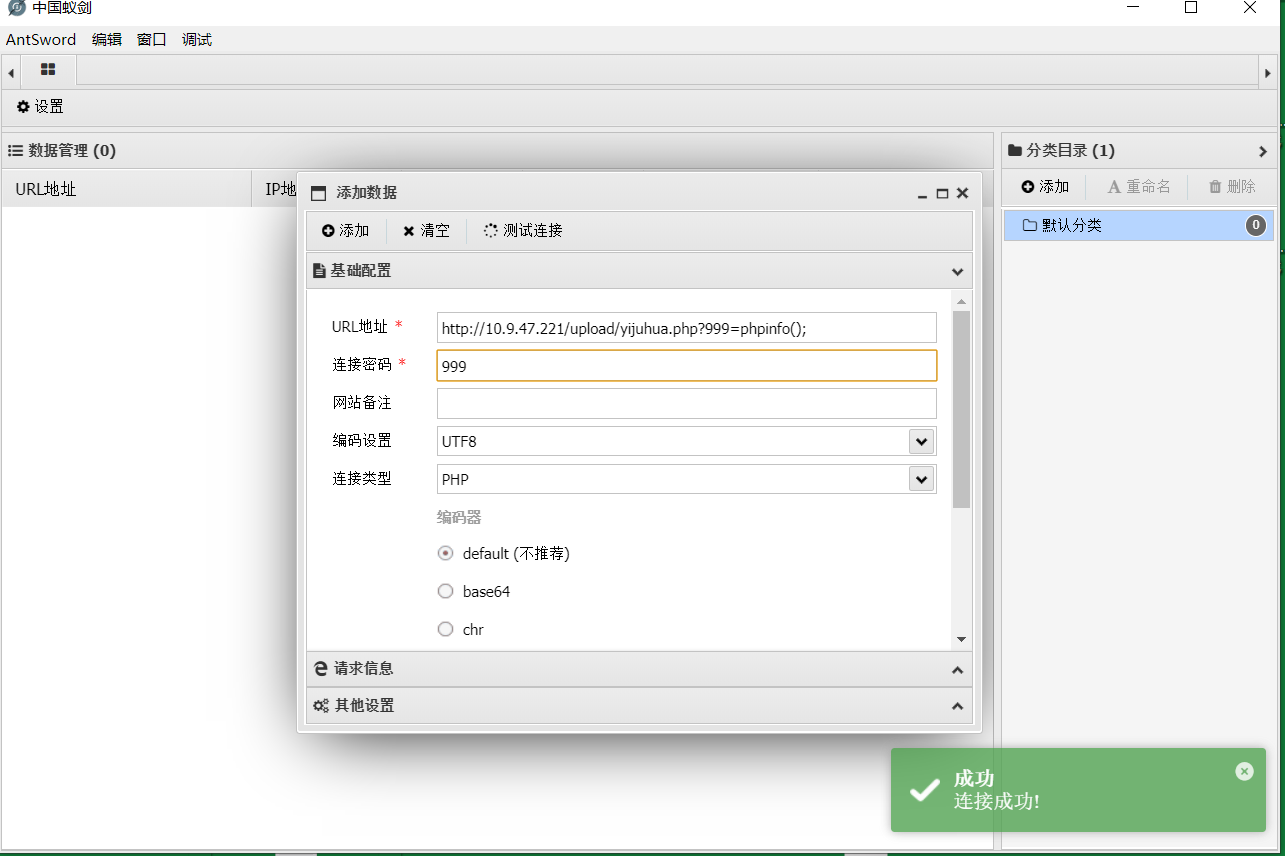The width and height of the screenshot is (1285, 856).
Task: Collapse the category directory panel arrow
Action: (x=1263, y=151)
